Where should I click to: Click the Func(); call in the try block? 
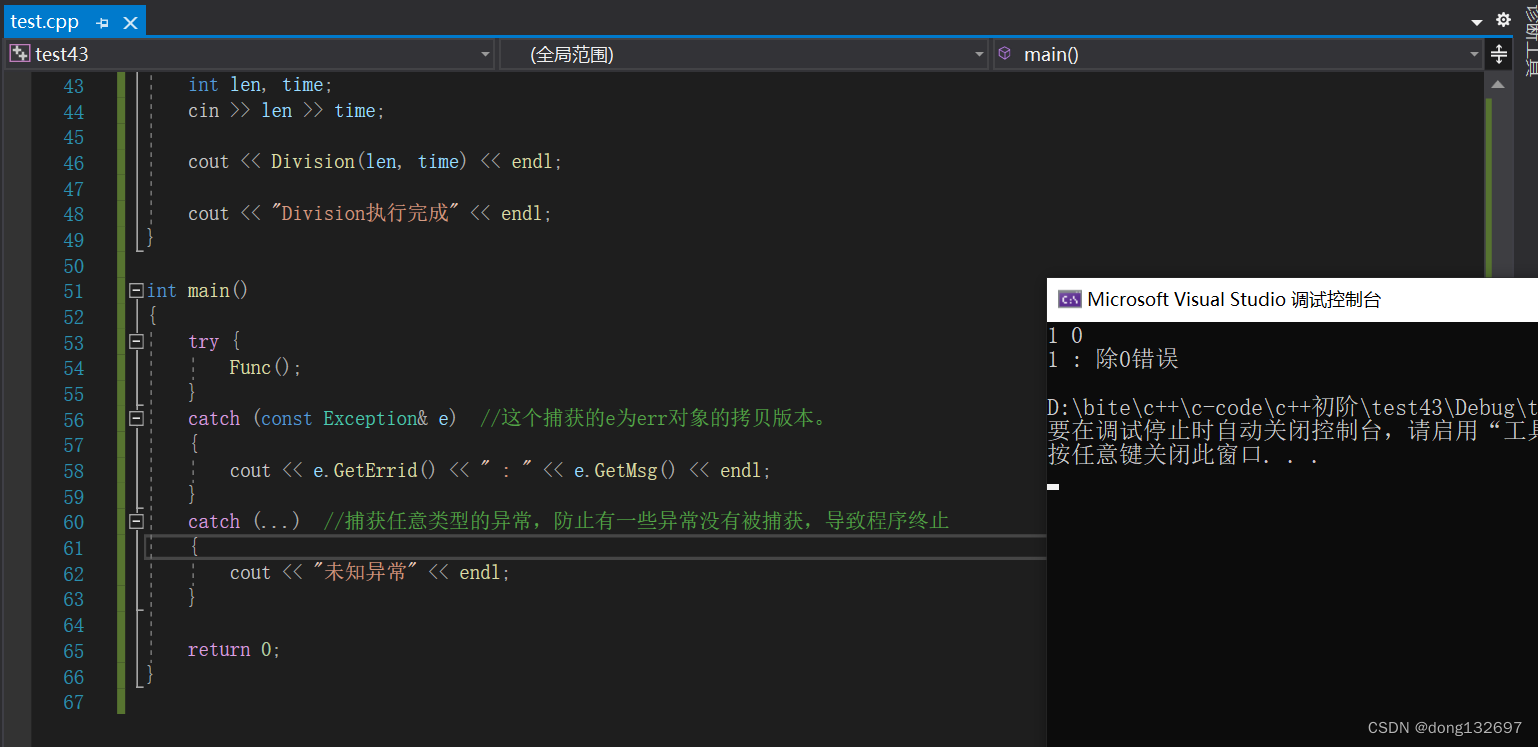(x=265, y=368)
